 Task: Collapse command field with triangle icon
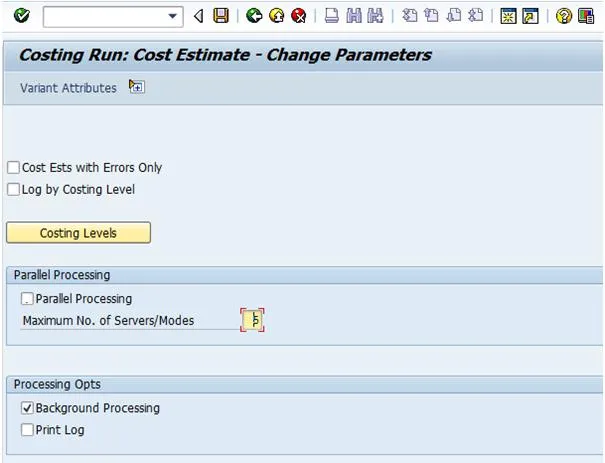point(199,17)
